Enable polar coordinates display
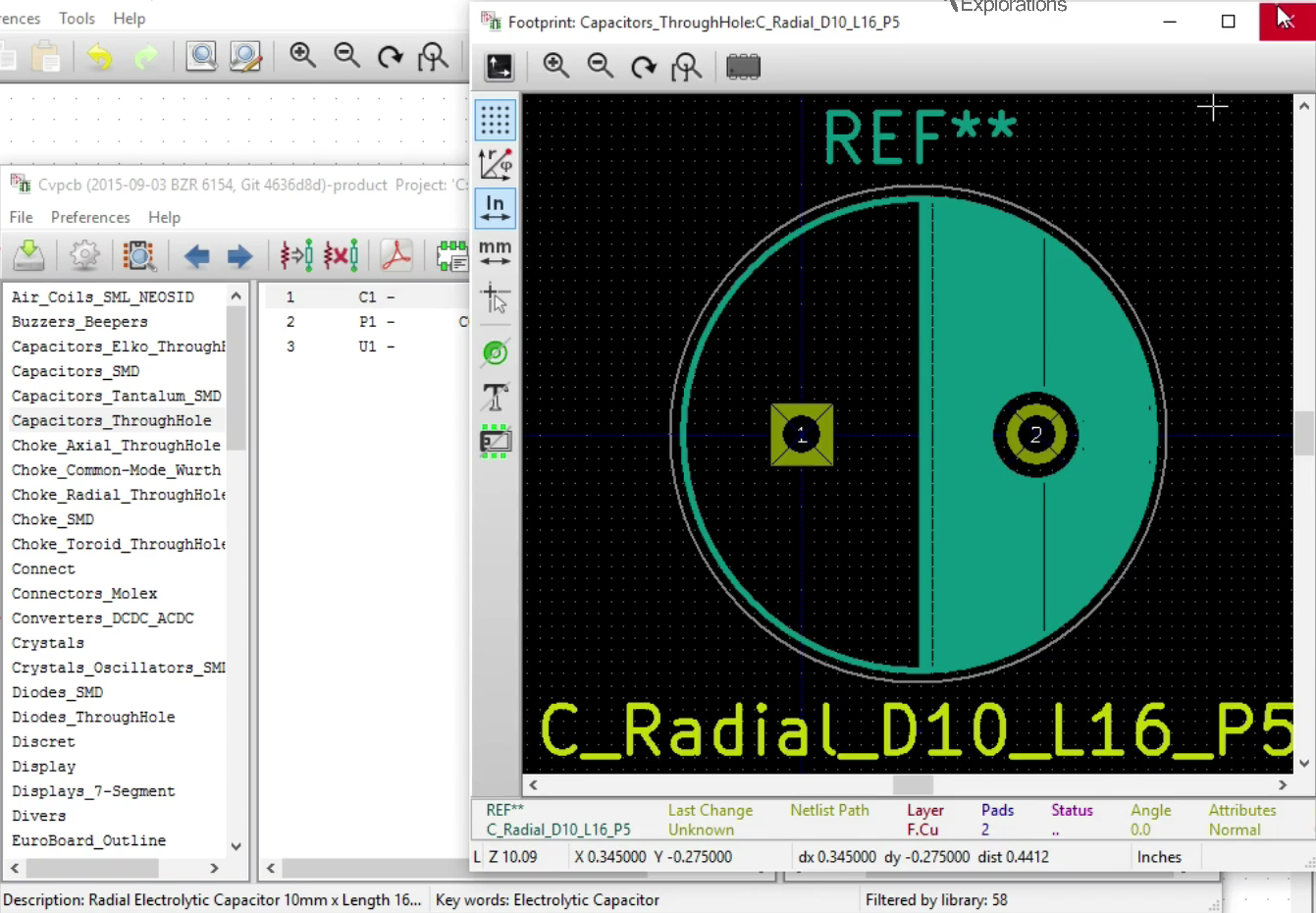1316x913 pixels. point(495,164)
